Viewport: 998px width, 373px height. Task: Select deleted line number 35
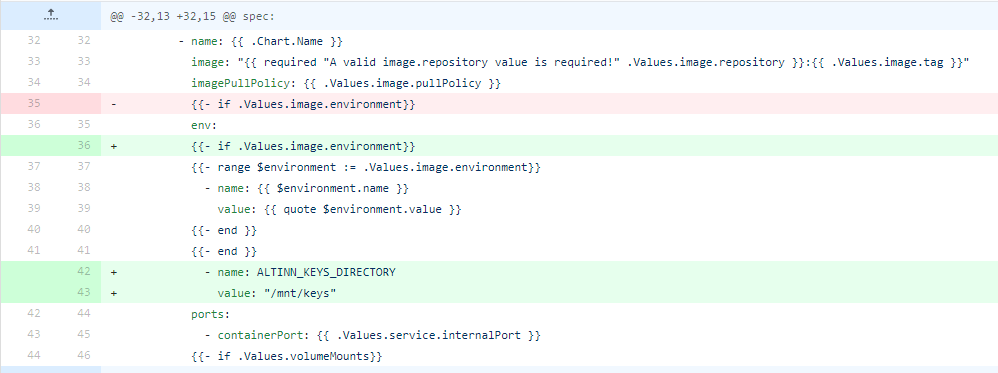tap(33, 104)
